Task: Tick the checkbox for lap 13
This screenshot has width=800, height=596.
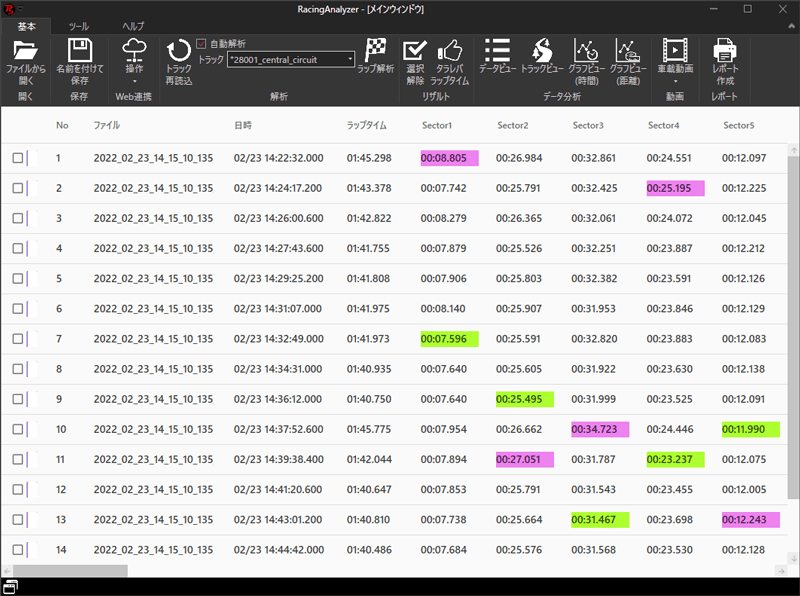Action: pyautogui.click(x=18, y=520)
